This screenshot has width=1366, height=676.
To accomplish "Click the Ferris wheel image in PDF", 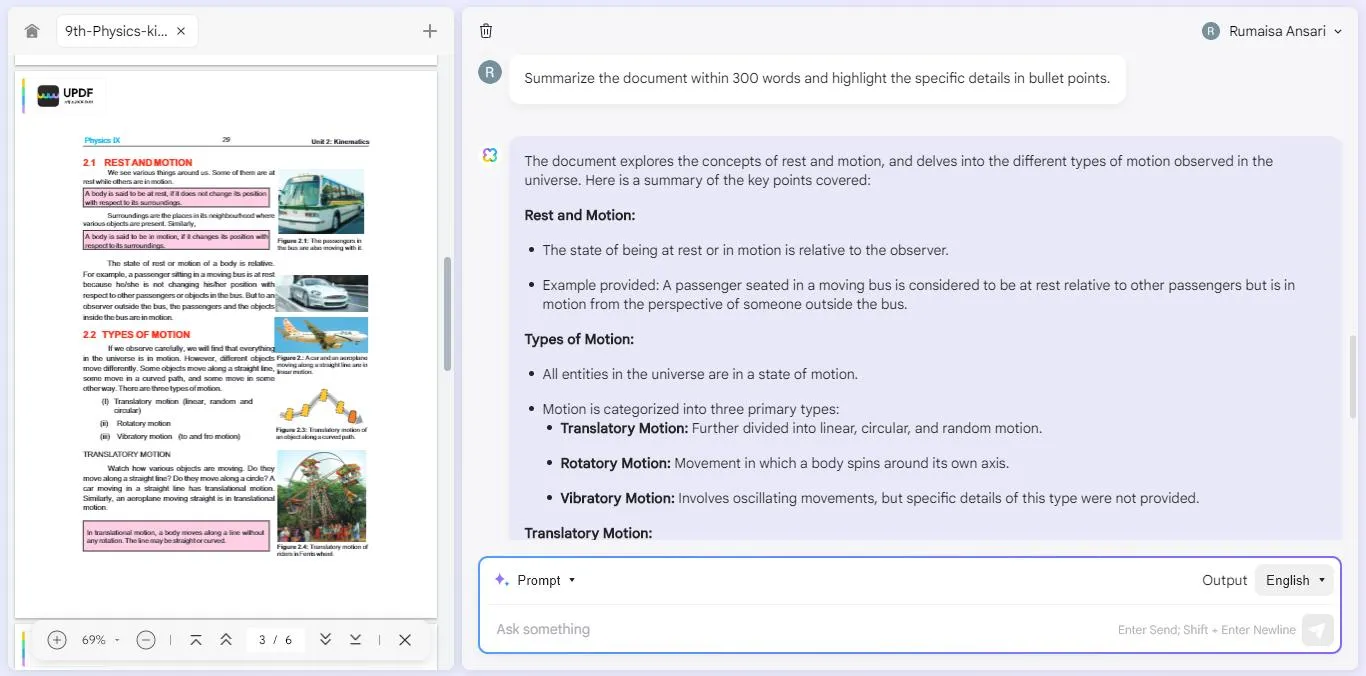I will (x=321, y=496).
